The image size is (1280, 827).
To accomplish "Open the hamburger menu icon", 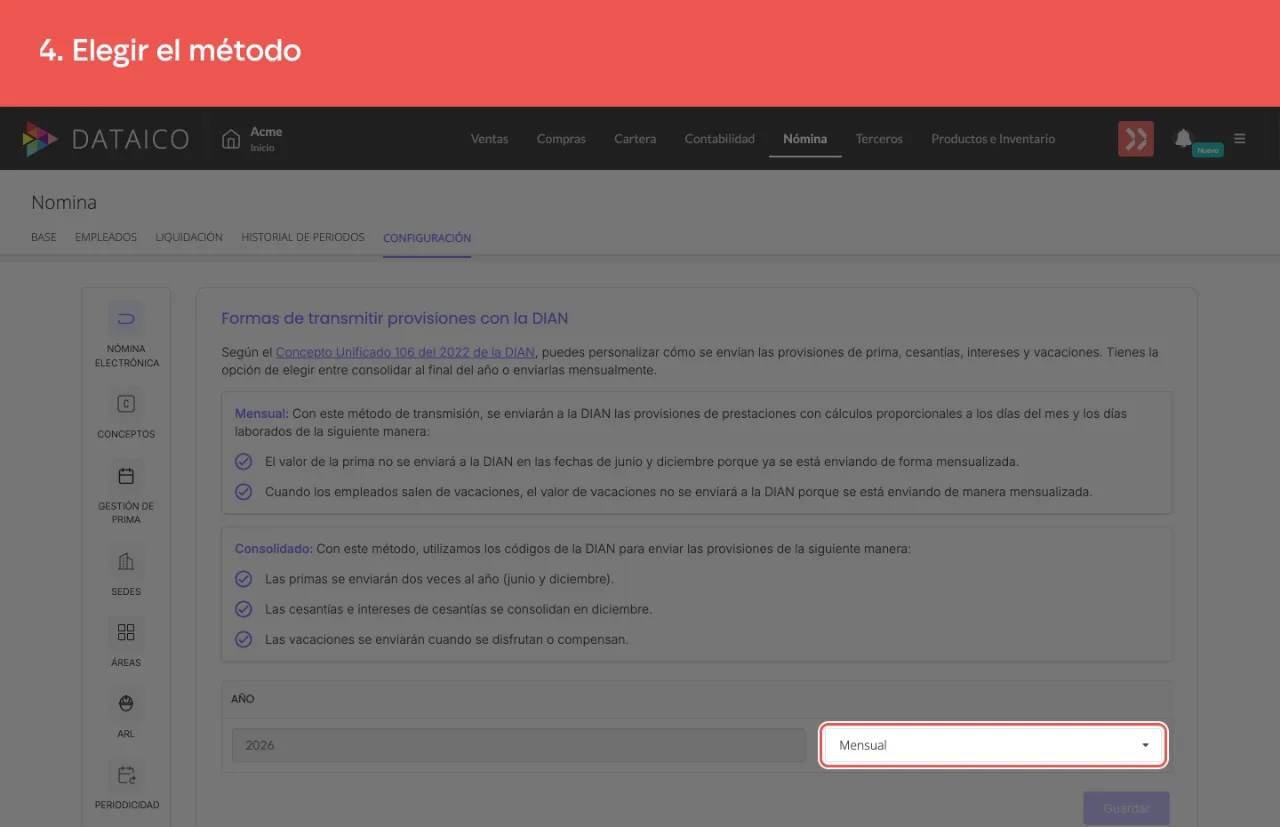I will pos(1240,139).
